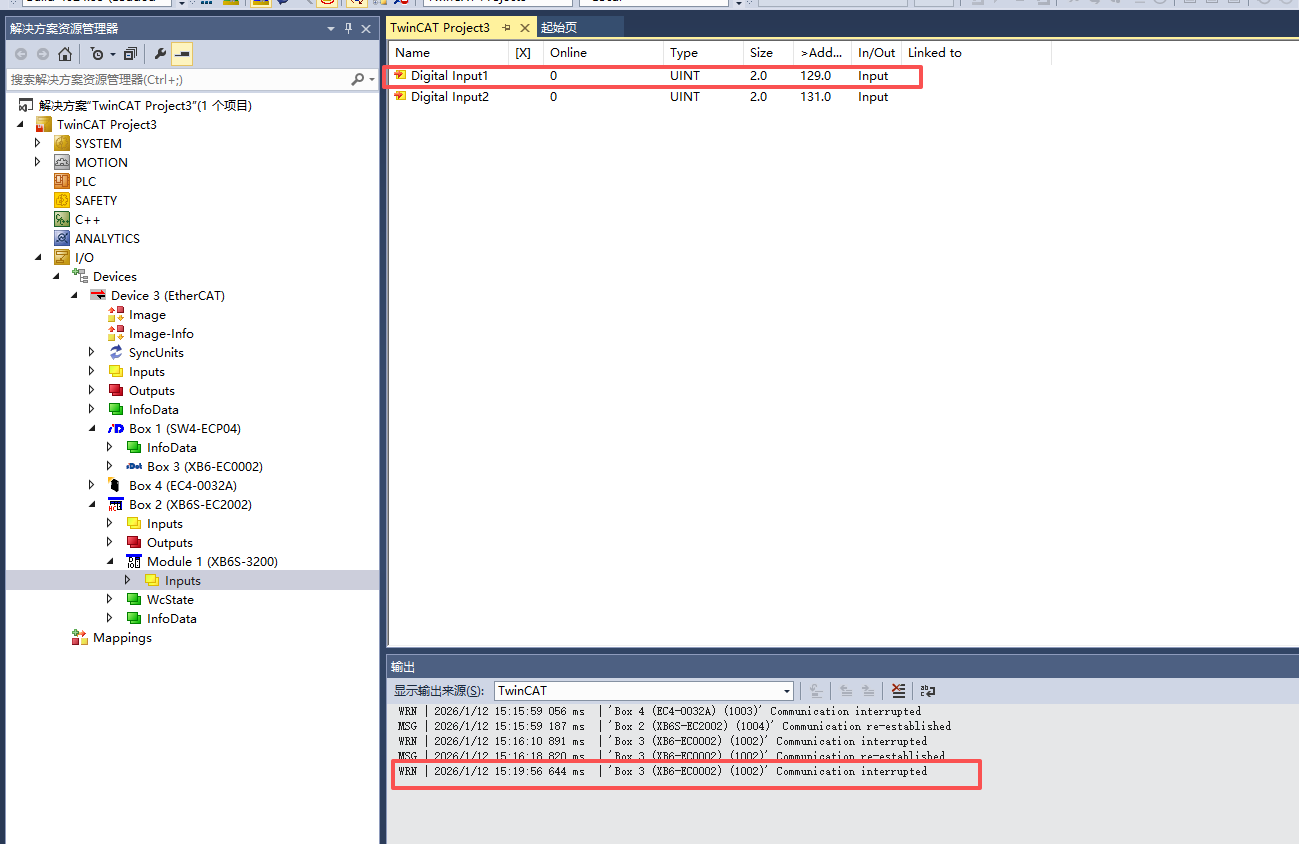Toggle the pin on Solution Explorer panel
Image resolution: width=1299 pixels, height=844 pixels.
[349, 29]
